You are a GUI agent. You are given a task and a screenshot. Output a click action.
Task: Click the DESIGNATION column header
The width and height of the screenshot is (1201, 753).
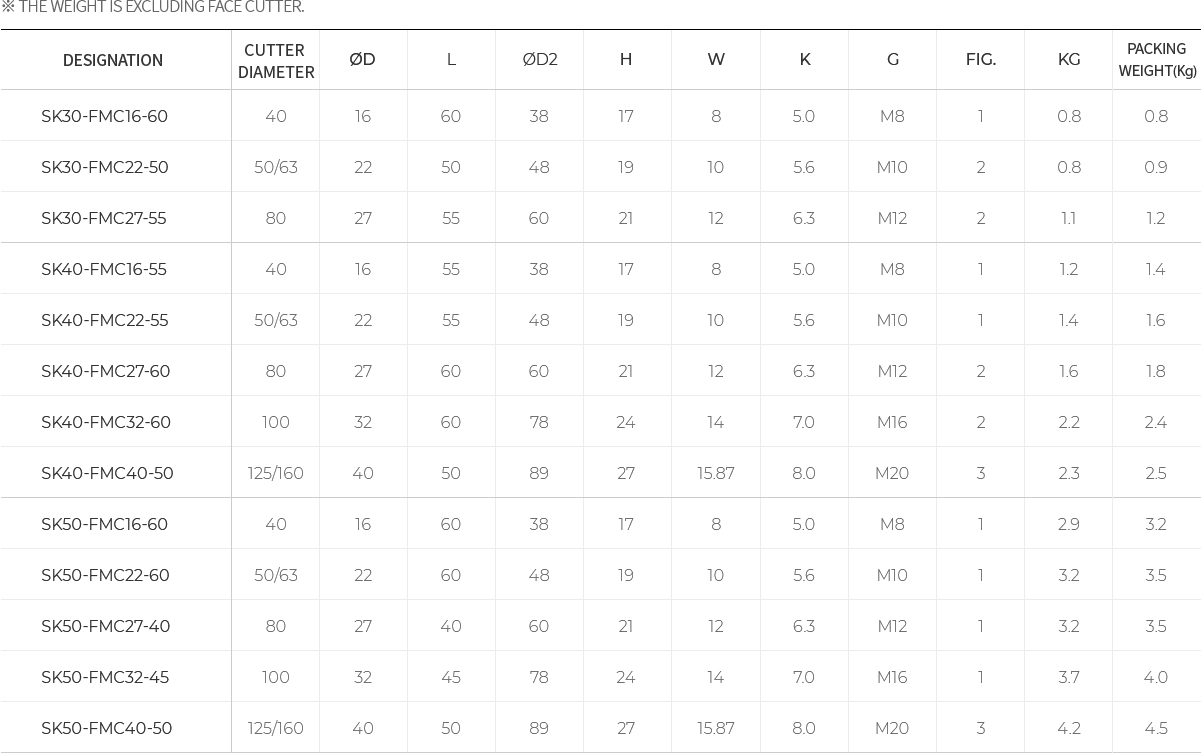click(113, 60)
